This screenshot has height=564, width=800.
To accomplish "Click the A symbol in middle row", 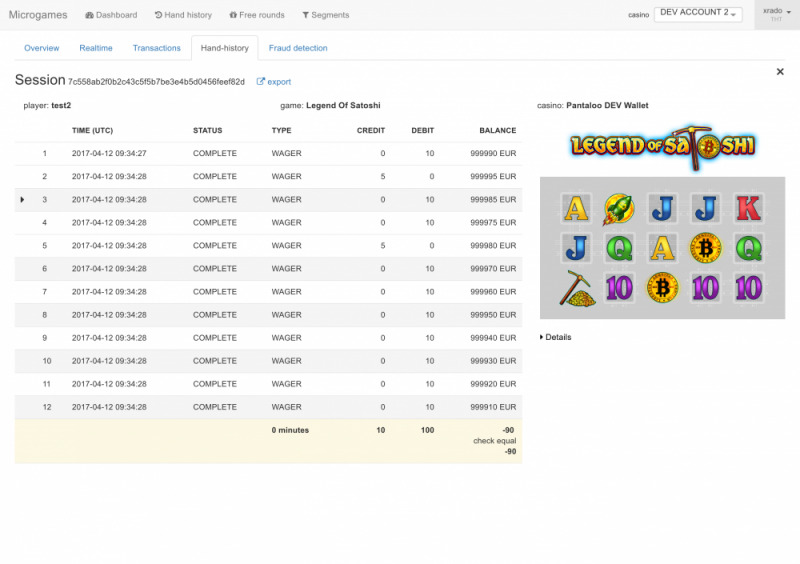I will click(x=662, y=249).
